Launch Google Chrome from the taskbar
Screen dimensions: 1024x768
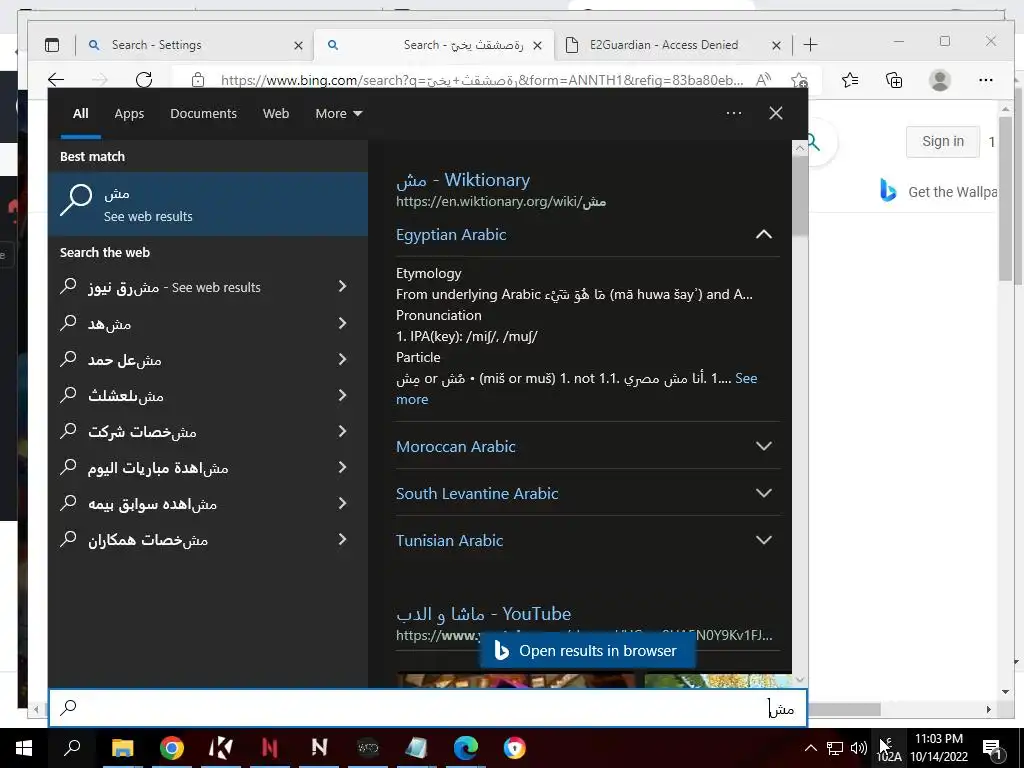coord(171,748)
